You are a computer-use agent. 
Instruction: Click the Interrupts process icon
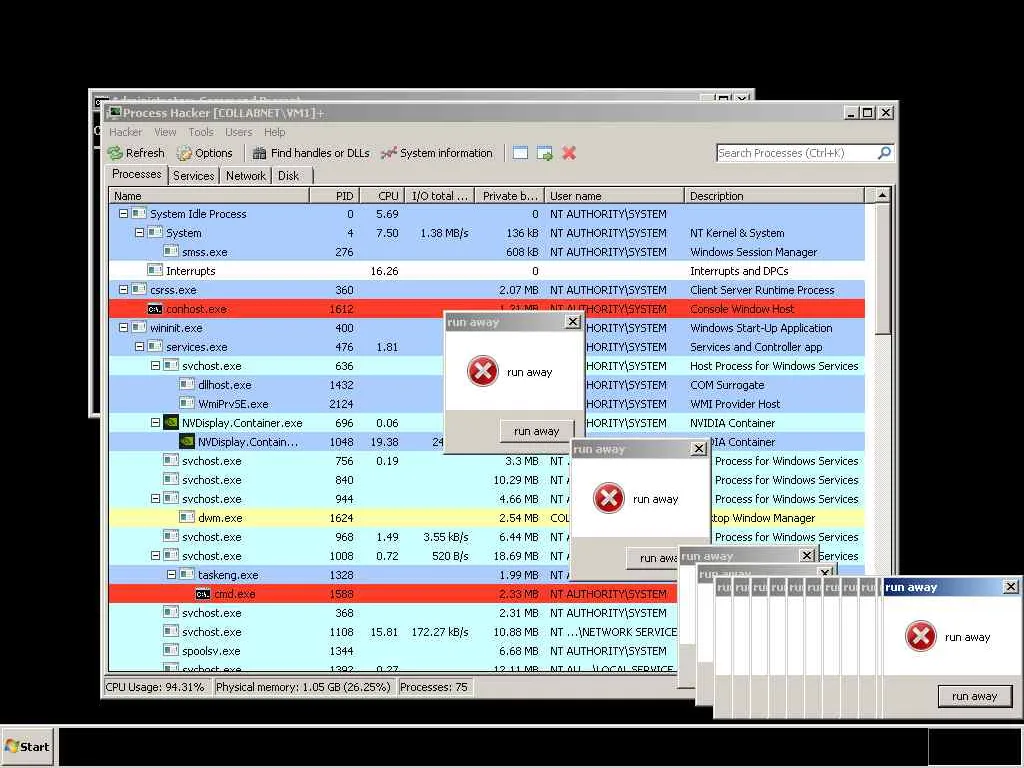click(x=155, y=270)
